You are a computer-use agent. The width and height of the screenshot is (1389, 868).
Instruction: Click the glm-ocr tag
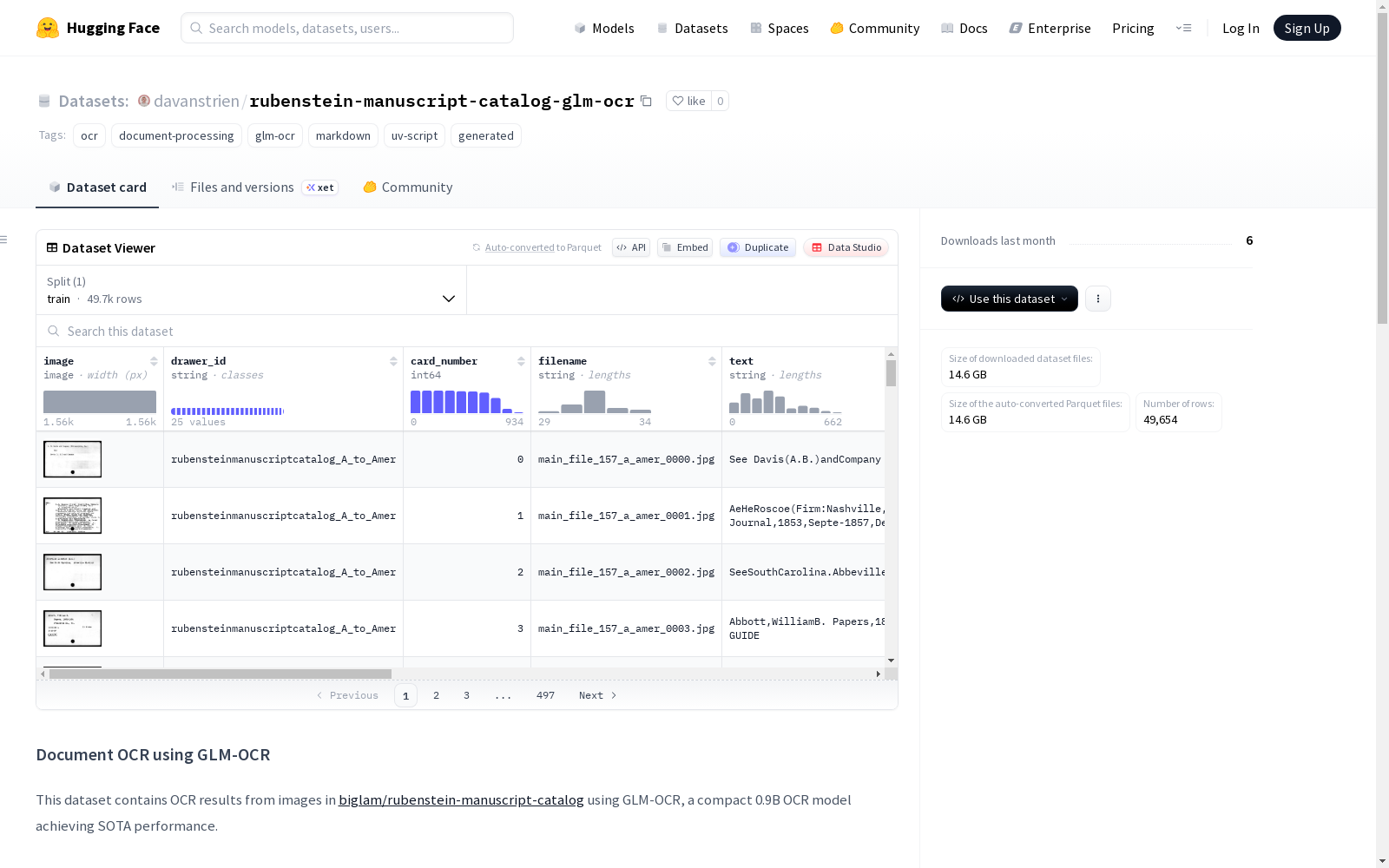click(x=275, y=135)
